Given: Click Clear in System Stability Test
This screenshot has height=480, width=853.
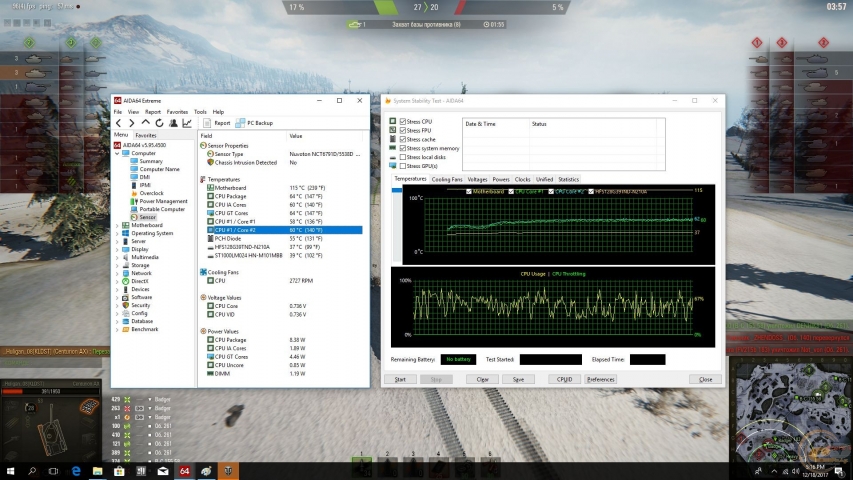Looking at the screenshot, I should [483, 379].
